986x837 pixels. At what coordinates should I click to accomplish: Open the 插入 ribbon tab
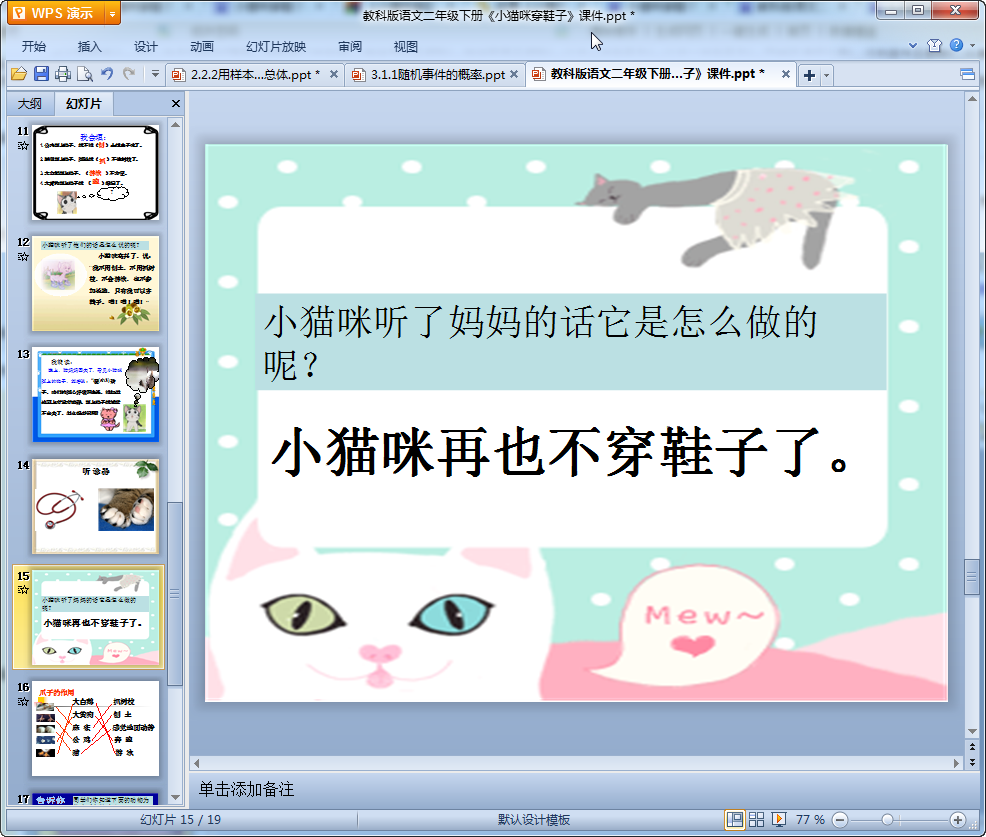pos(89,47)
